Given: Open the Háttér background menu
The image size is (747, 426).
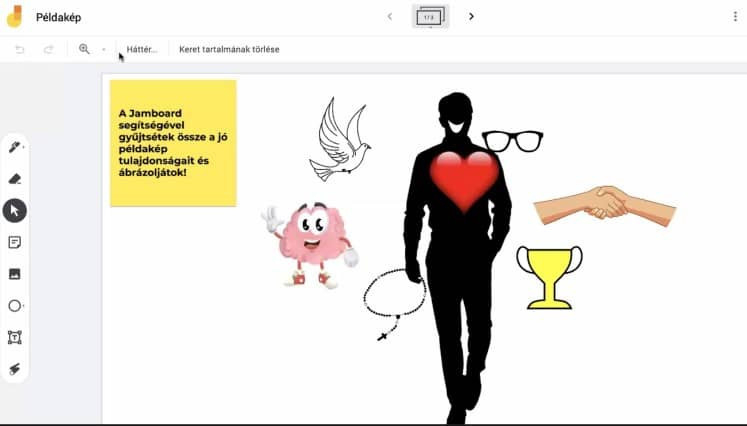Looking at the screenshot, I should click(x=142, y=49).
